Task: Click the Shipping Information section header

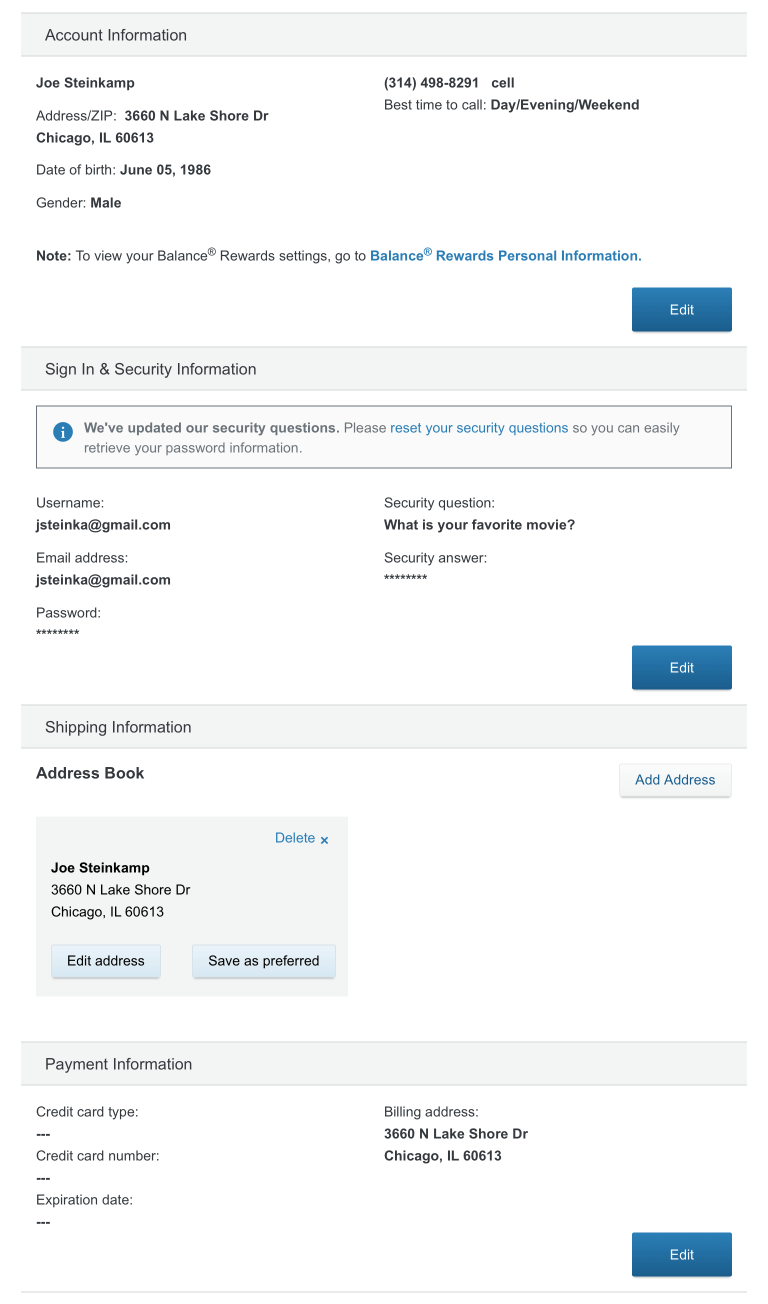Action: pos(118,727)
